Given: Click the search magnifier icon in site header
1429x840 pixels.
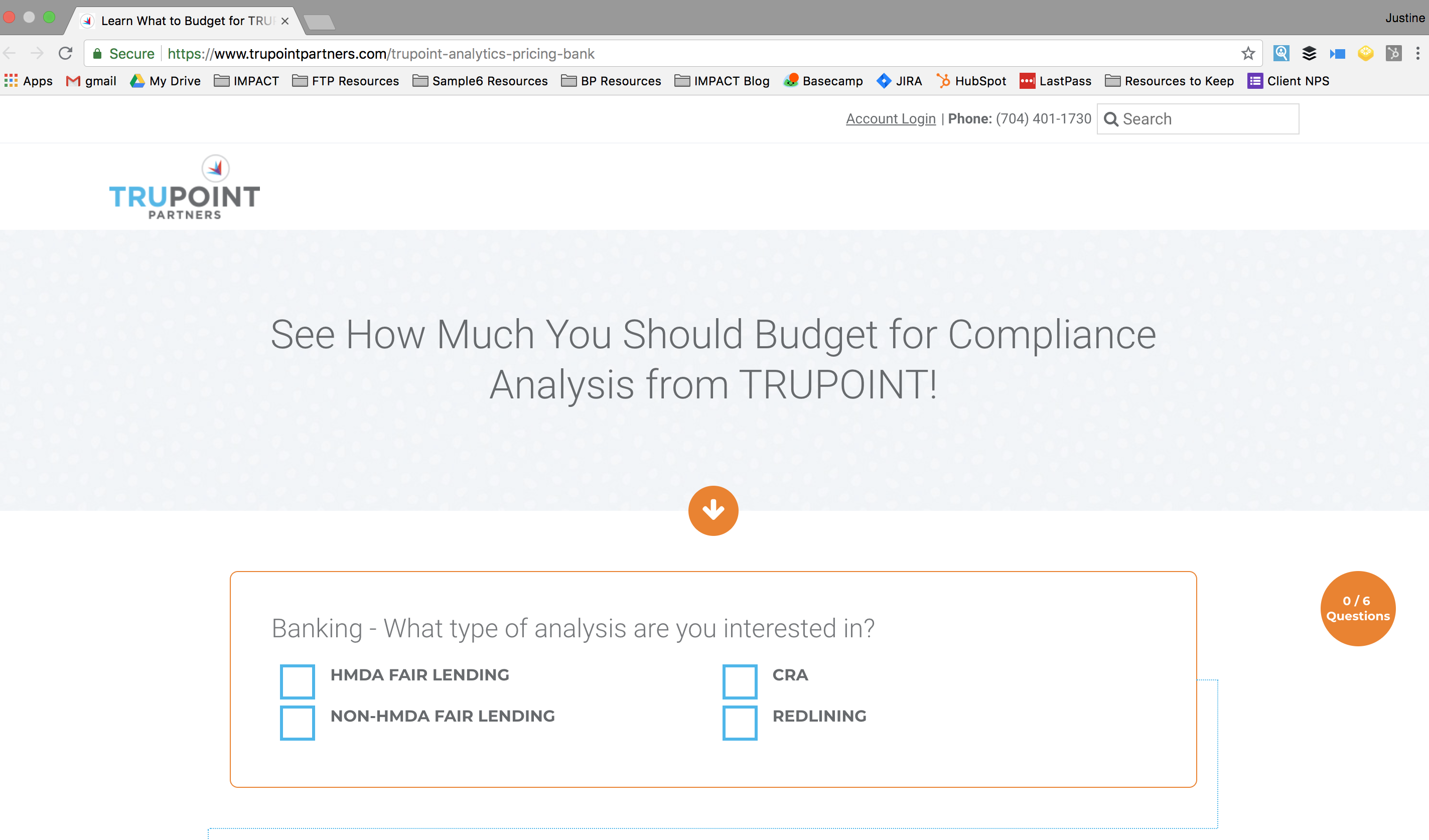Looking at the screenshot, I should point(1111,119).
